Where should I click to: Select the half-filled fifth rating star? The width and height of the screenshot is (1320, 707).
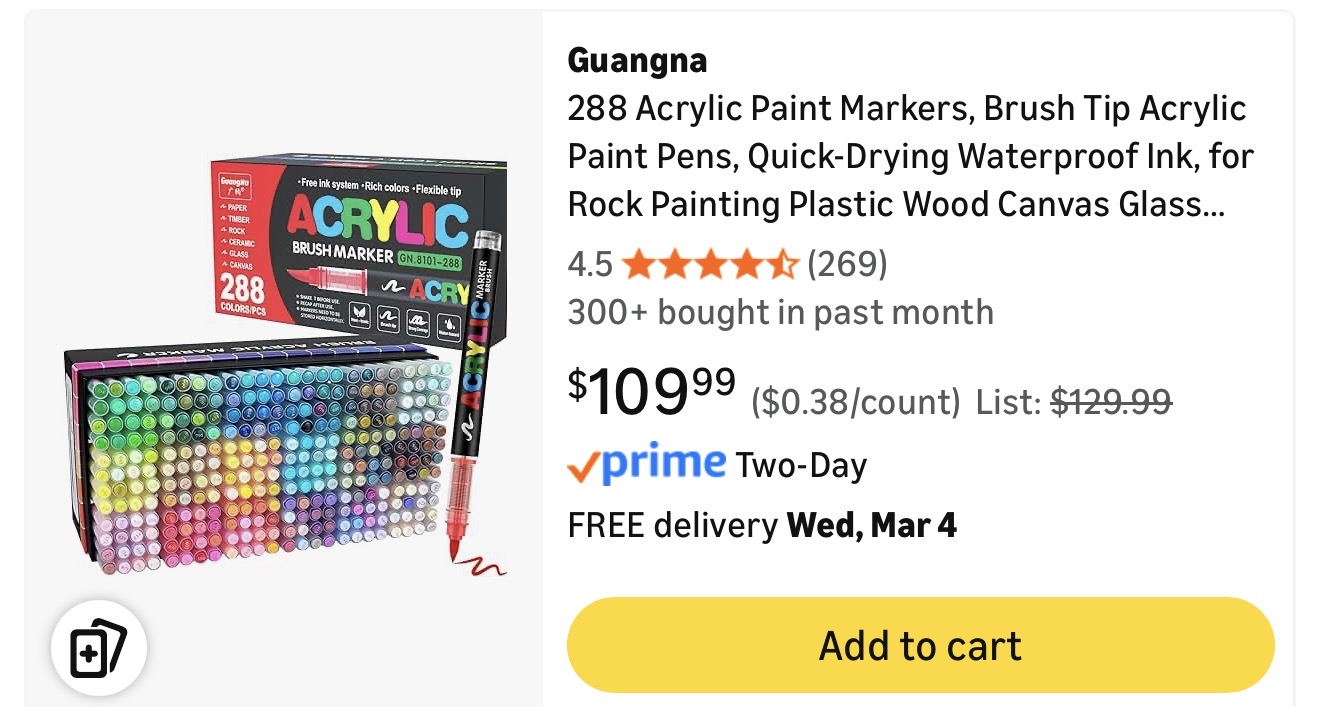(781, 264)
